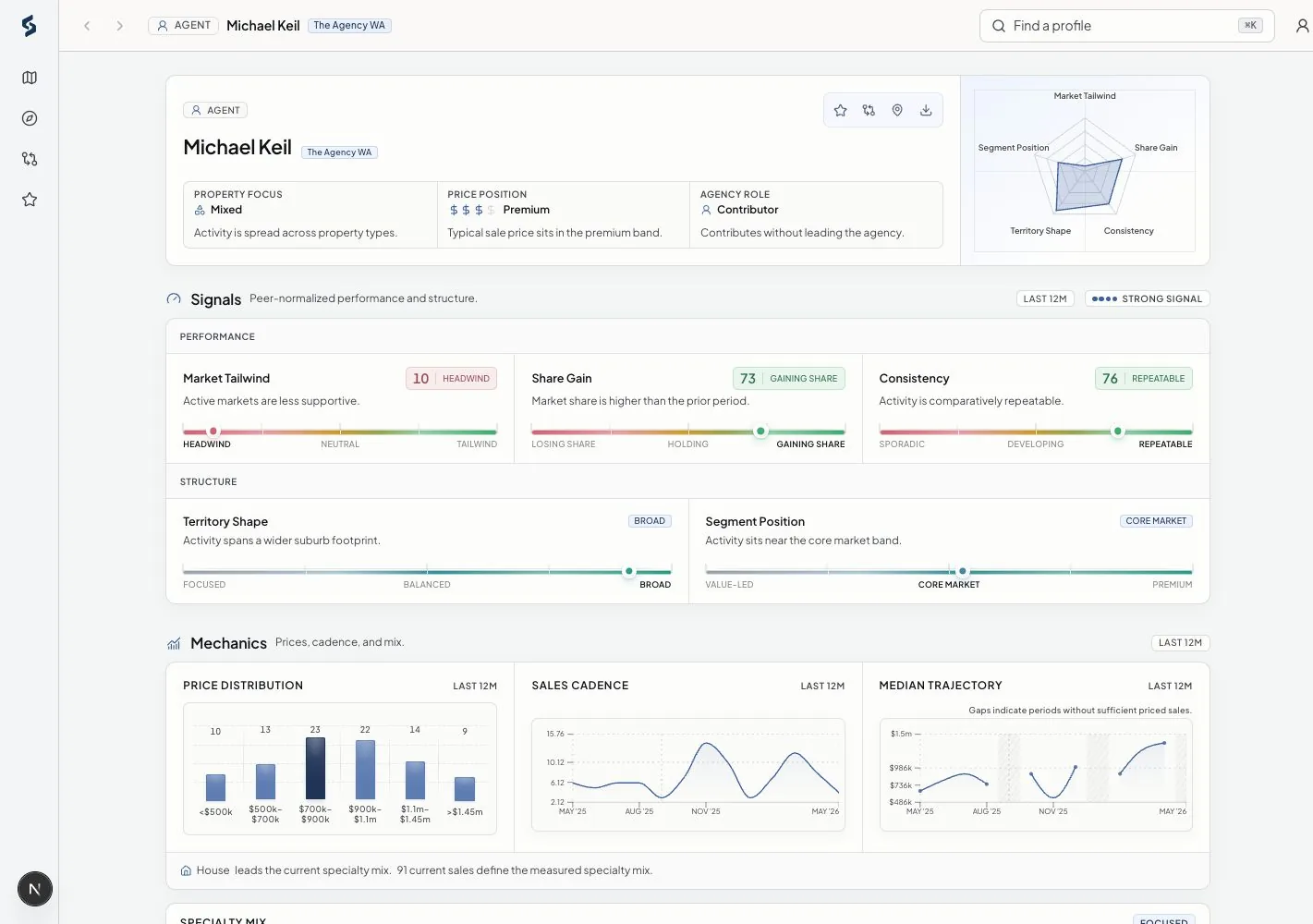Click "Typical sale price sits in the premium band."

pos(554,233)
